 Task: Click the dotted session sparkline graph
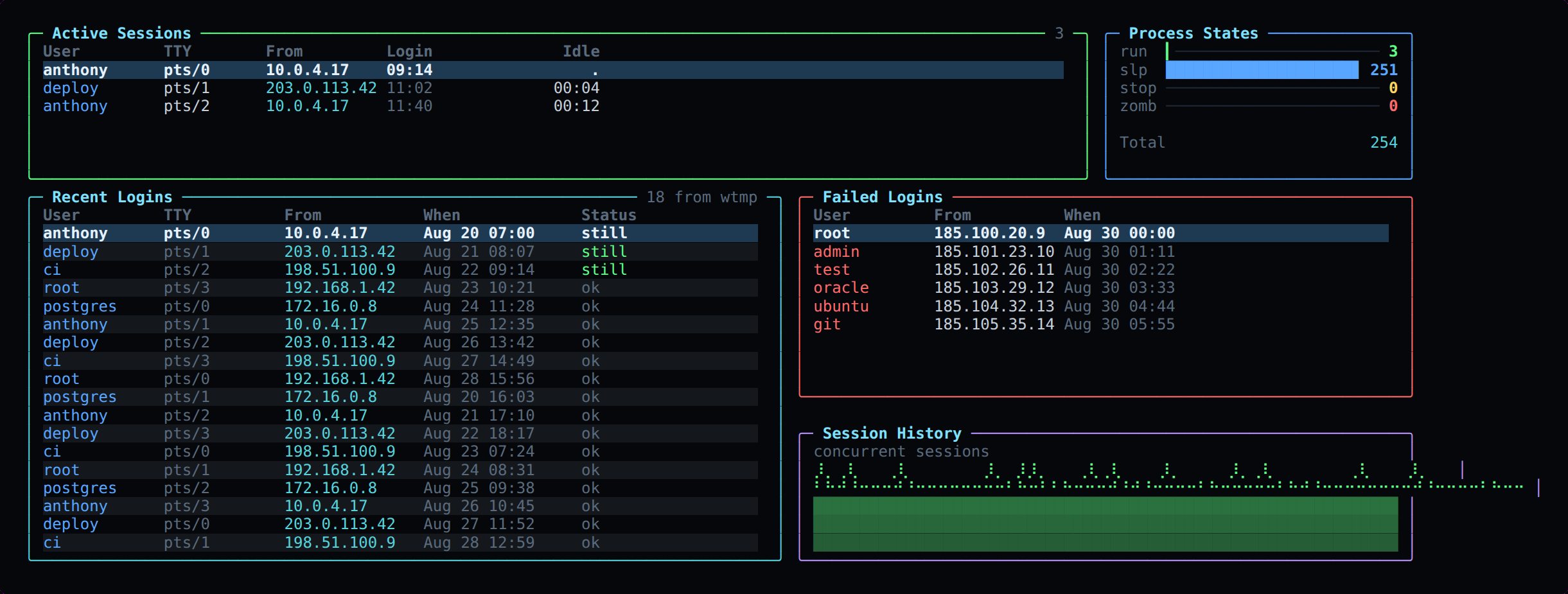click(1169, 476)
